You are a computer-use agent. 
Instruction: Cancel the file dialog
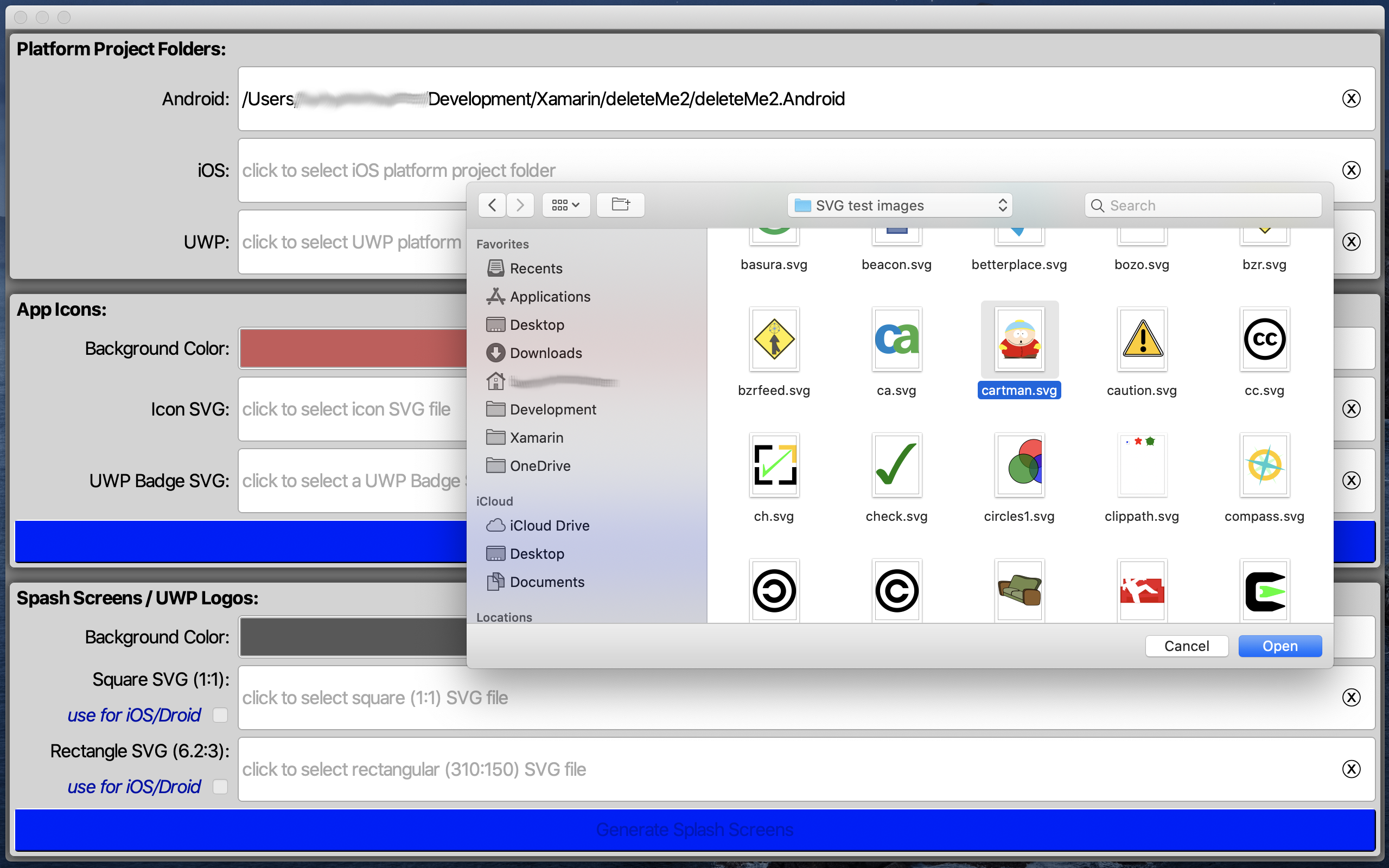(x=1186, y=646)
